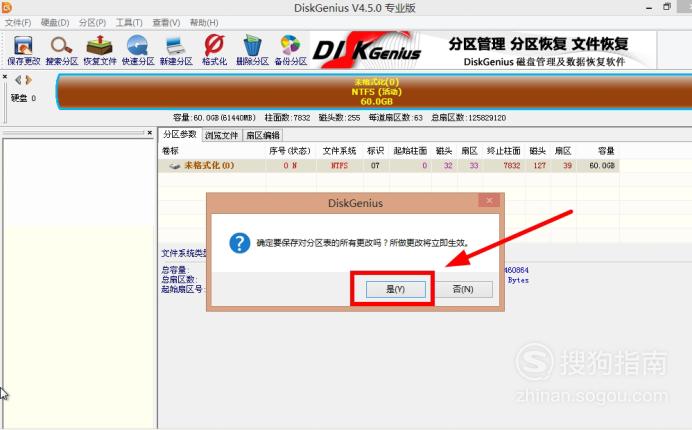Start the 快速分区 quick partition tool

tap(138, 50)
